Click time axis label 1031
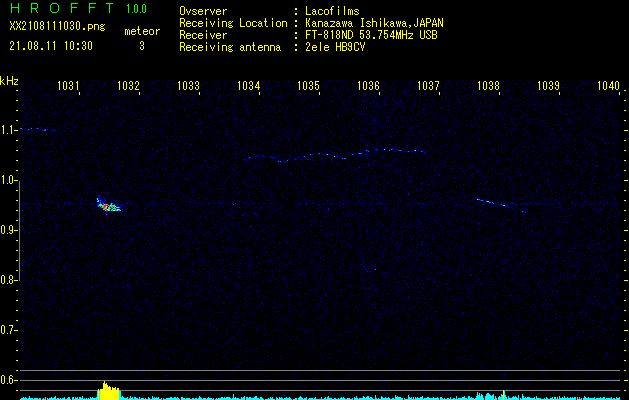This screenshot has width=629, height=400. point(68,85)
